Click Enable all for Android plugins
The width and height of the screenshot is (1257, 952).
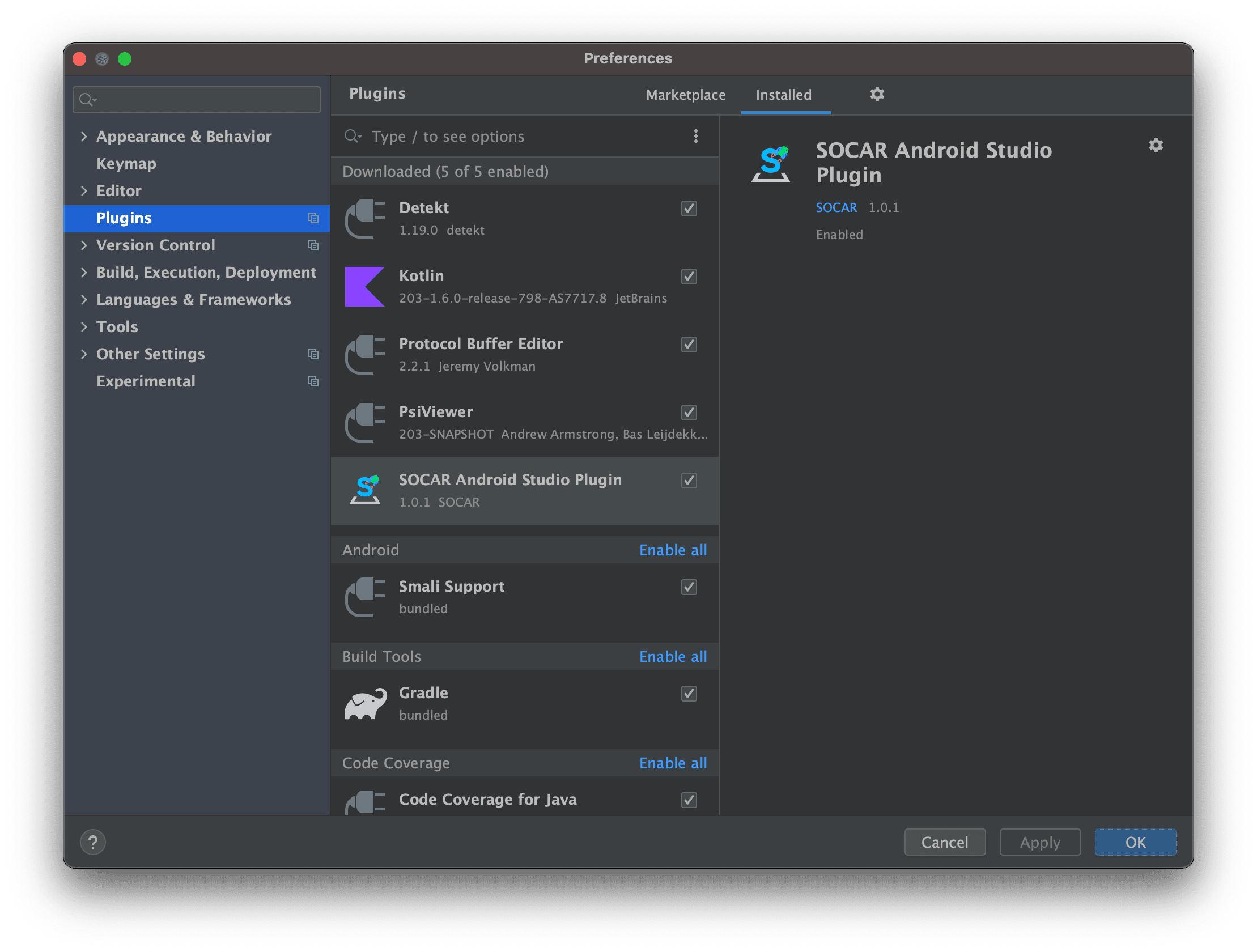[673, 550]
